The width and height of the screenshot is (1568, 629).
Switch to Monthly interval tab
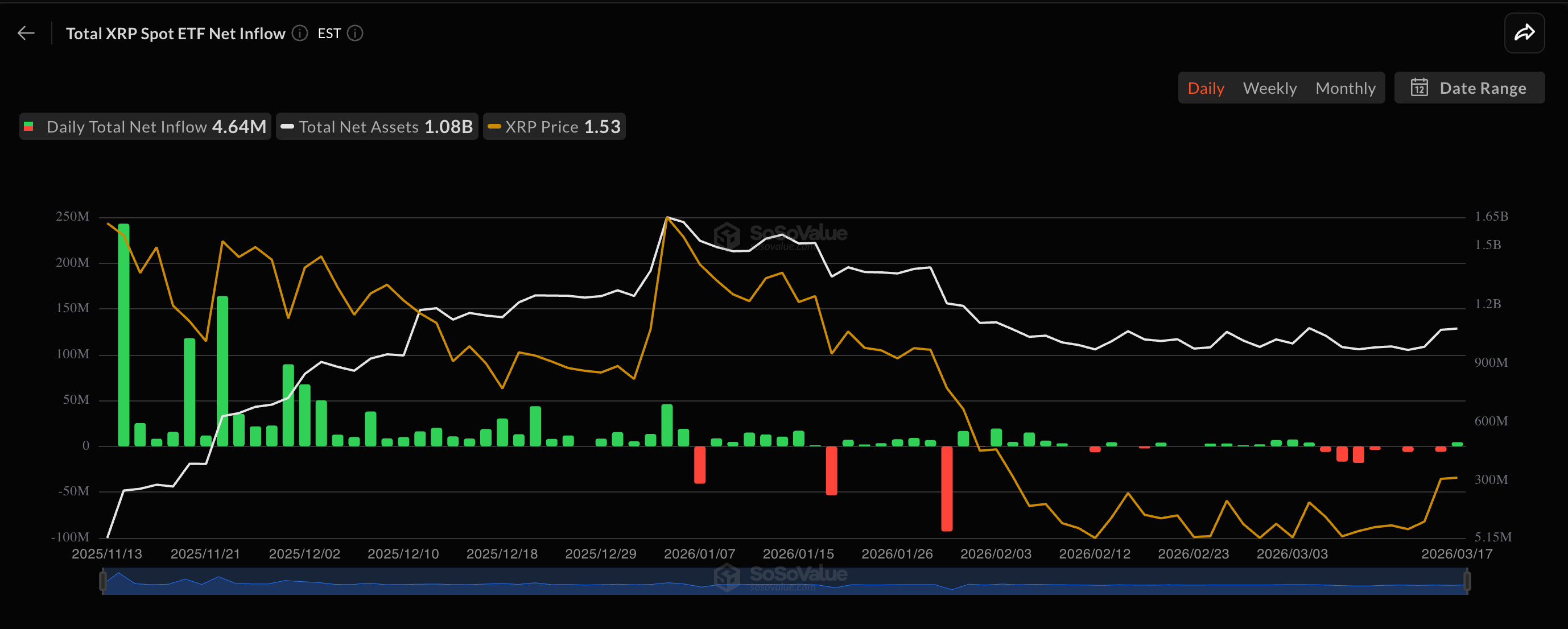coord(1345,88)
